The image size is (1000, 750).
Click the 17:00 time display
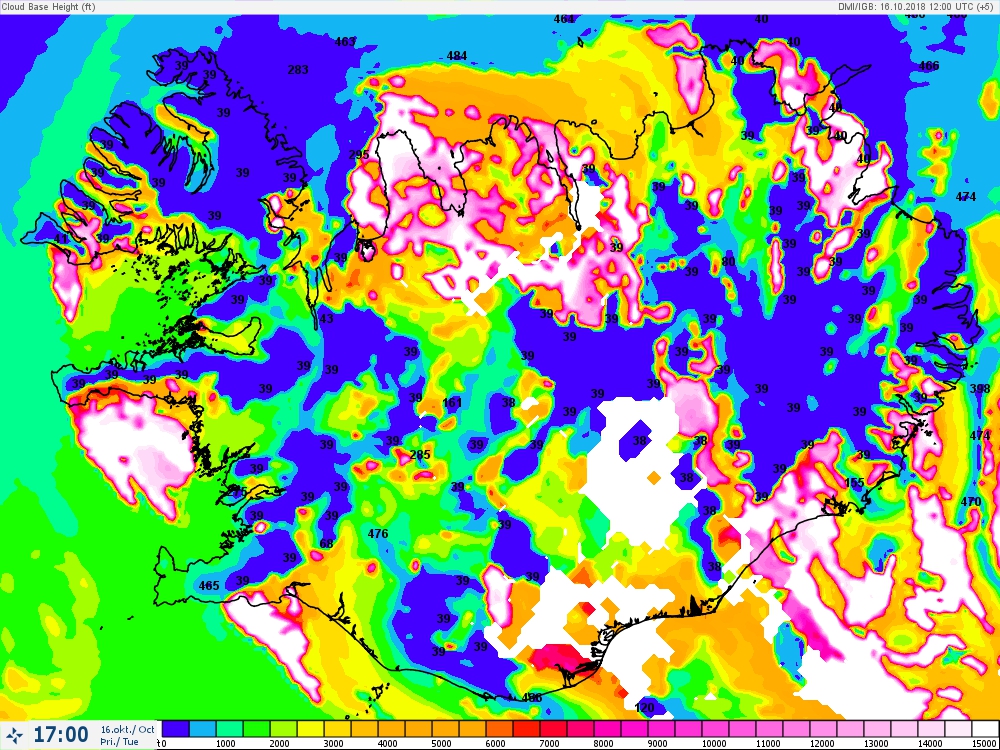[x=61, y=735]
